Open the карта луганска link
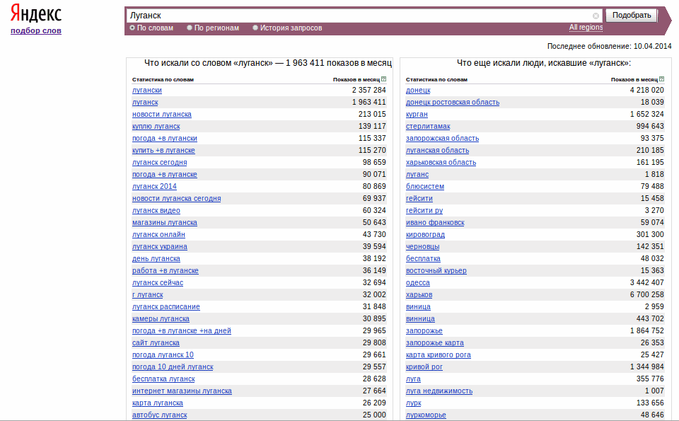Image resolution: width=679 pixels, height=421 pixels. [157, 403]
